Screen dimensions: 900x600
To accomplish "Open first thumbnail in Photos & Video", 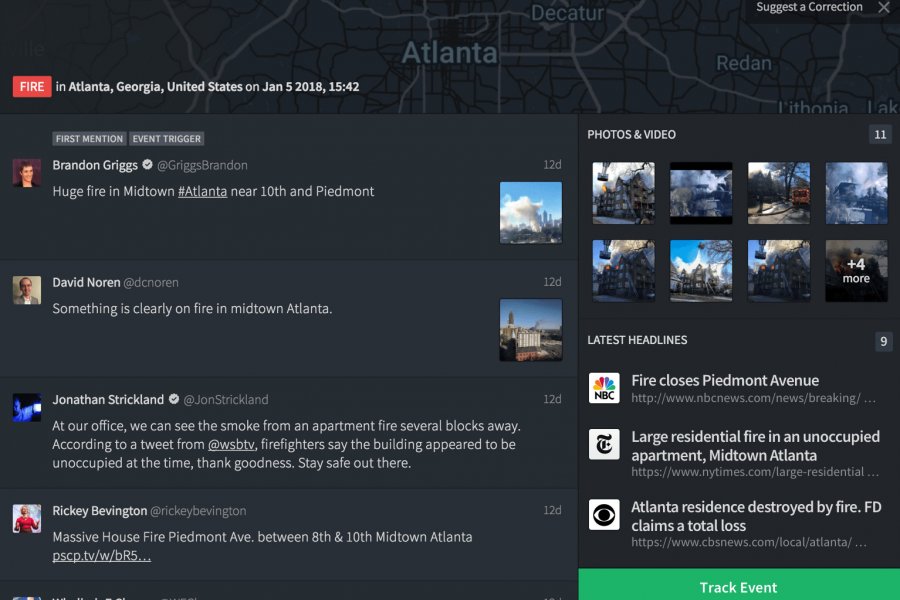I will click(x=623, y=193).
